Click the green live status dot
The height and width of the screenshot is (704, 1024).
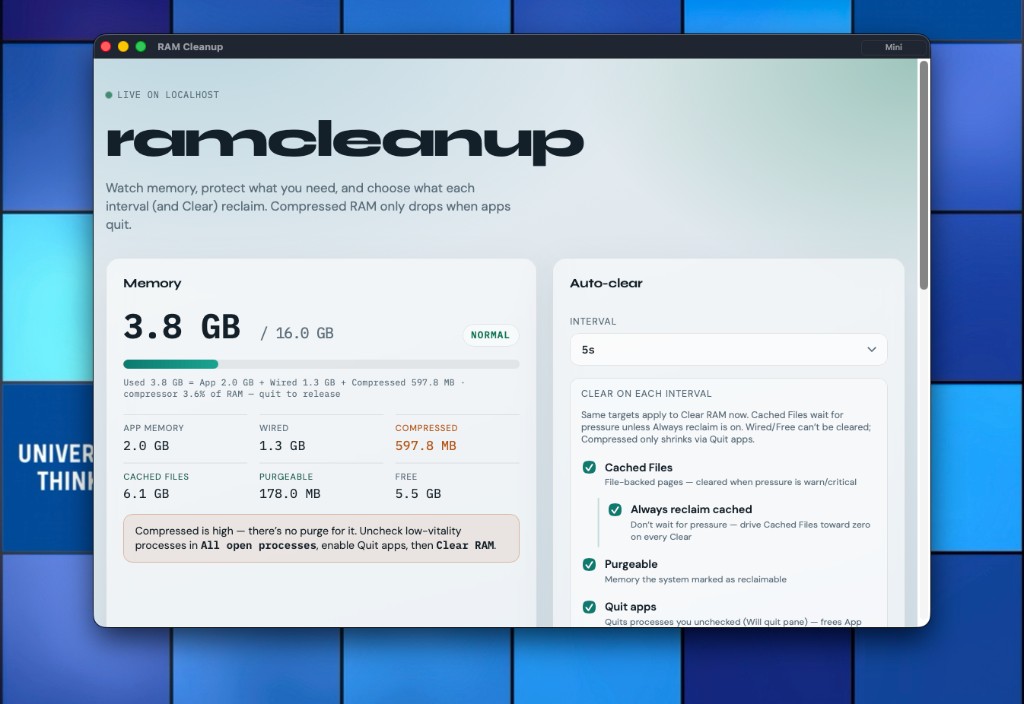point(109,95)
